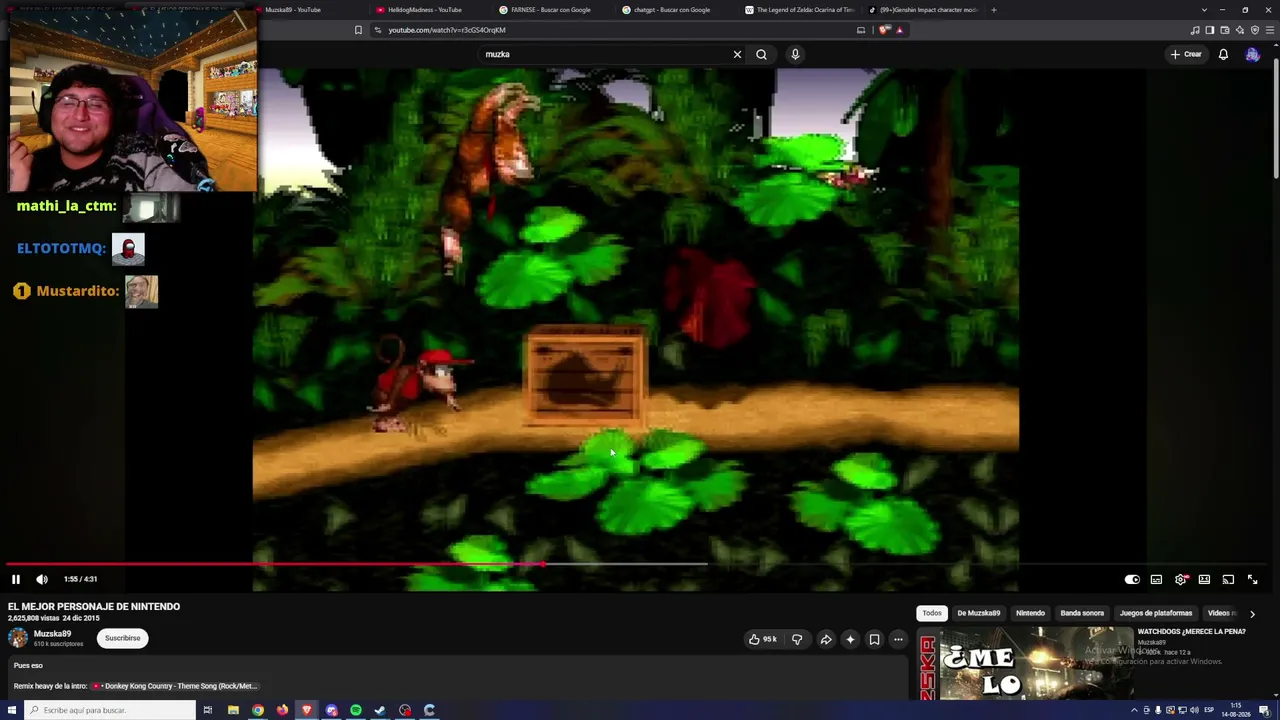Mute the video with the speaker icon
The height and width of the screenshot is (720, 1280).
pos(42,579)
